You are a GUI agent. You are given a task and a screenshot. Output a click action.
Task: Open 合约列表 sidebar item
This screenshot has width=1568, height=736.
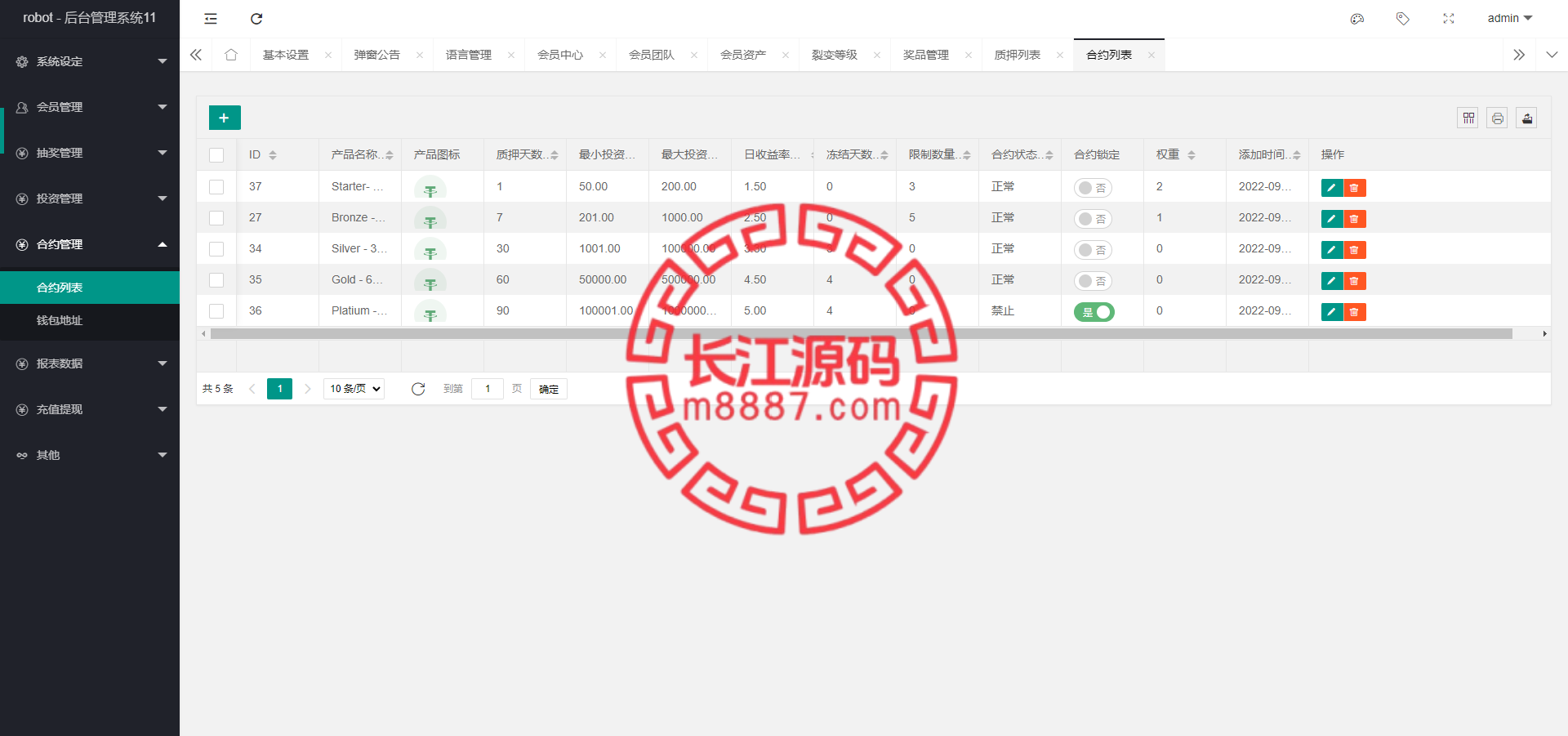90,288
